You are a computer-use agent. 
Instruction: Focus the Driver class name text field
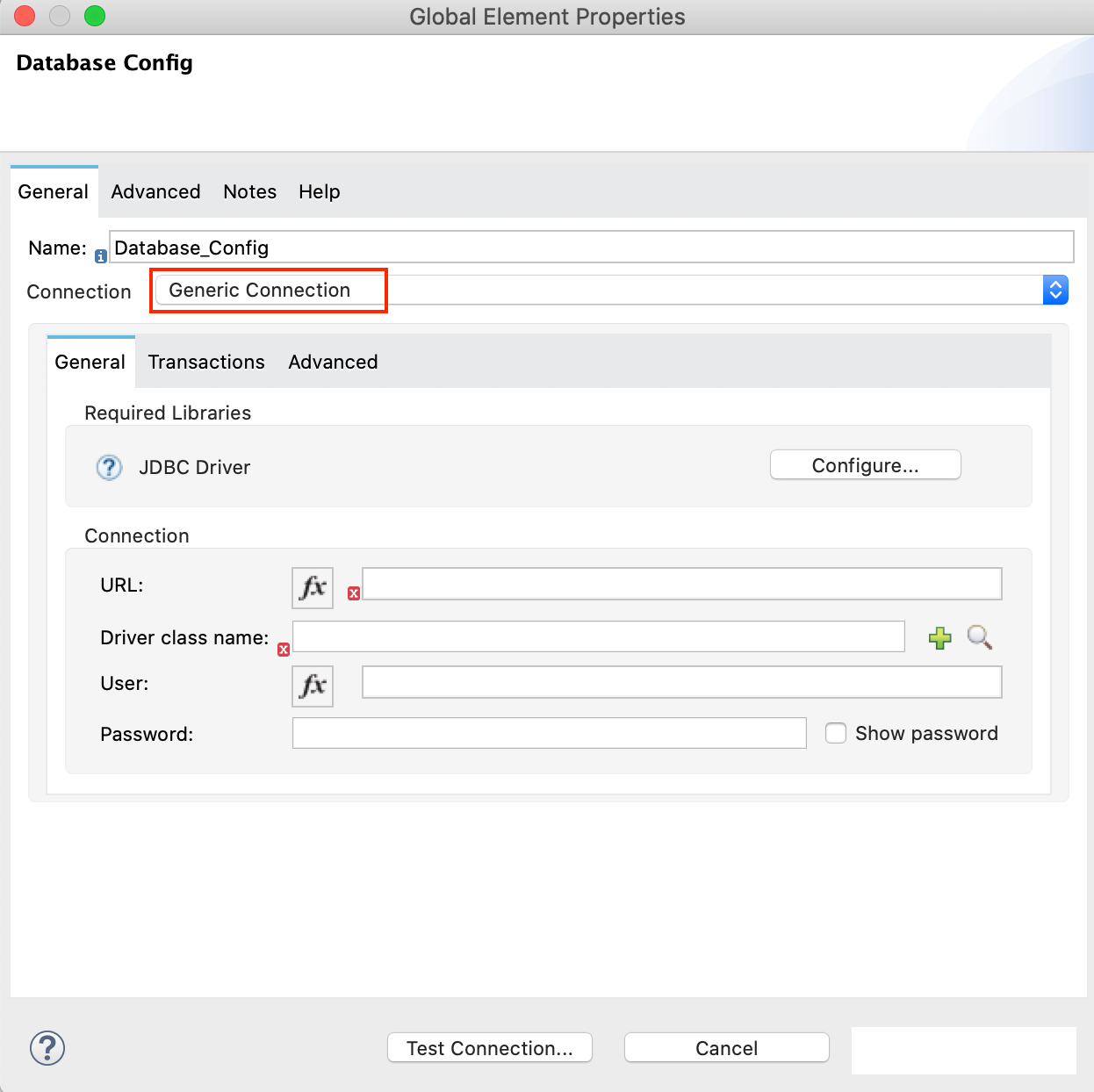598,636
